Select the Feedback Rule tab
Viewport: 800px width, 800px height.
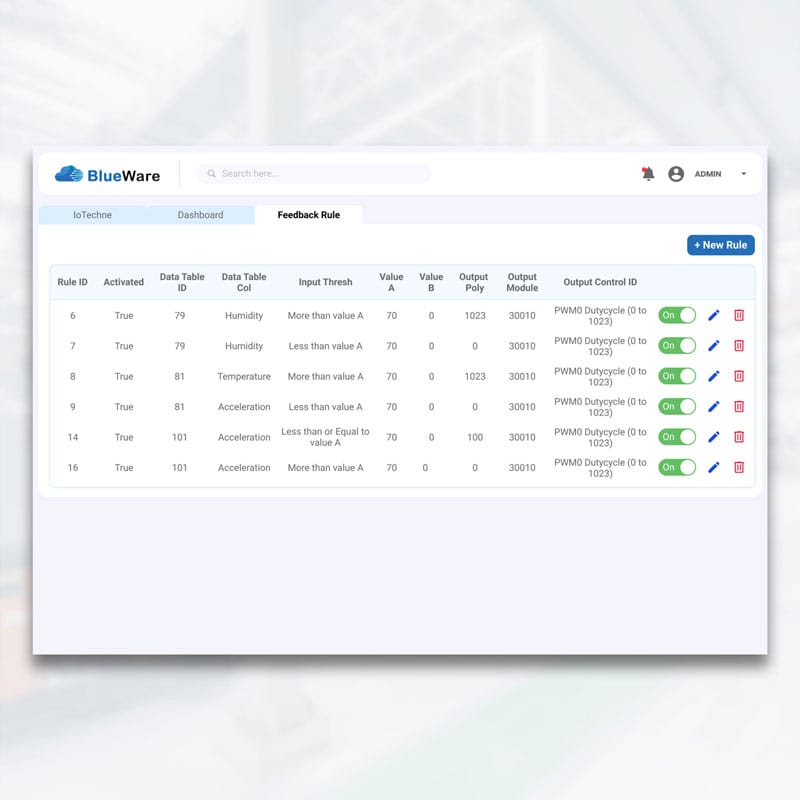pos(308,215)
